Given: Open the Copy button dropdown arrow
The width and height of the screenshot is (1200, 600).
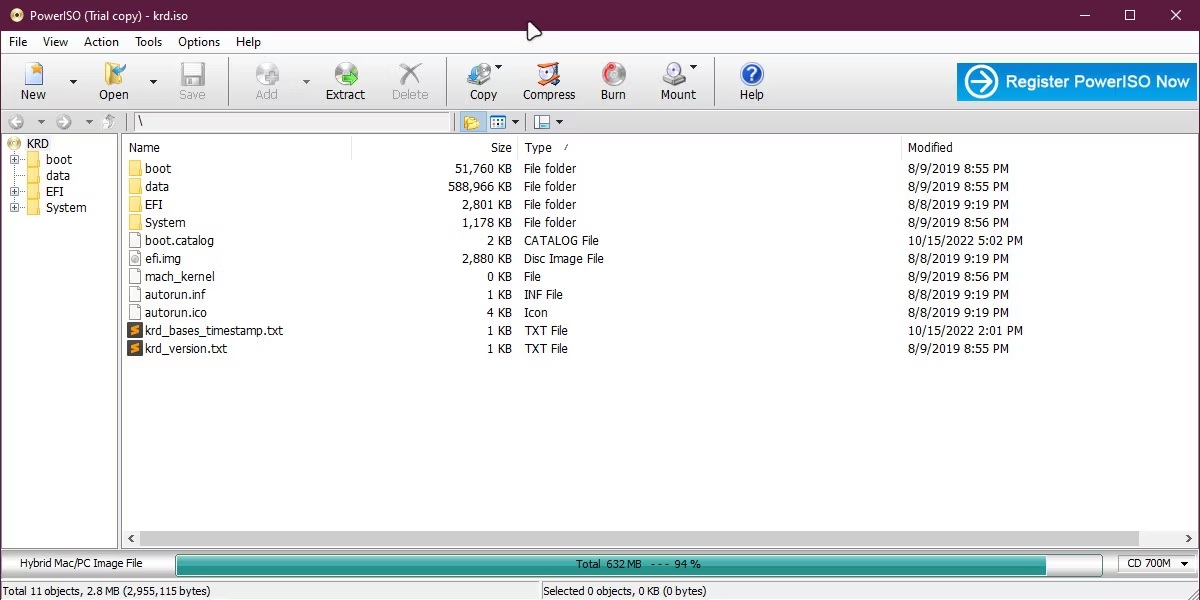Looking at the screenshot, I should pos(498,67).
